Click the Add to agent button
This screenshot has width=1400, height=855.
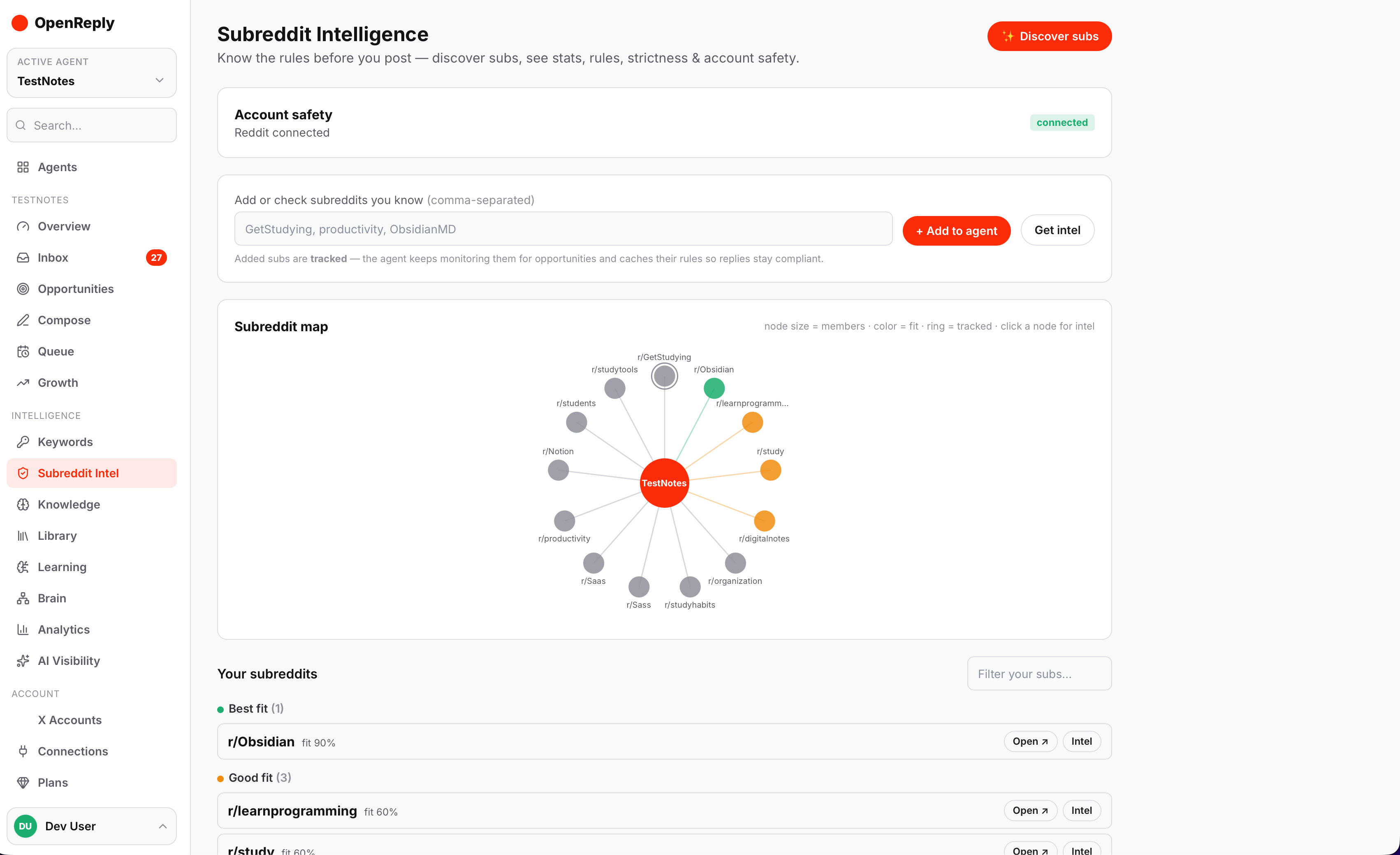click(x=956, y=231)
